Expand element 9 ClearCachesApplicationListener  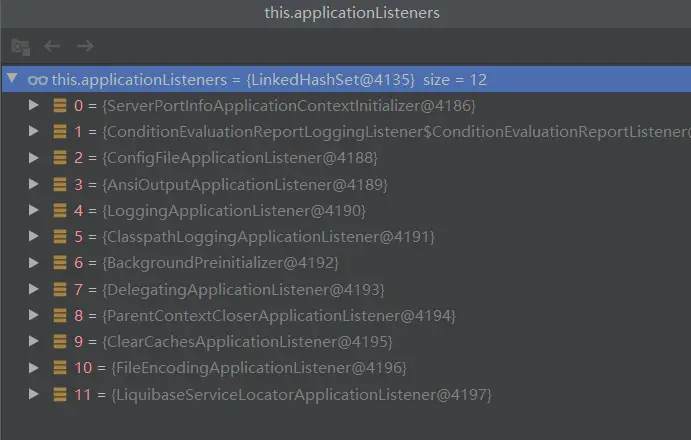pos(33,341)
